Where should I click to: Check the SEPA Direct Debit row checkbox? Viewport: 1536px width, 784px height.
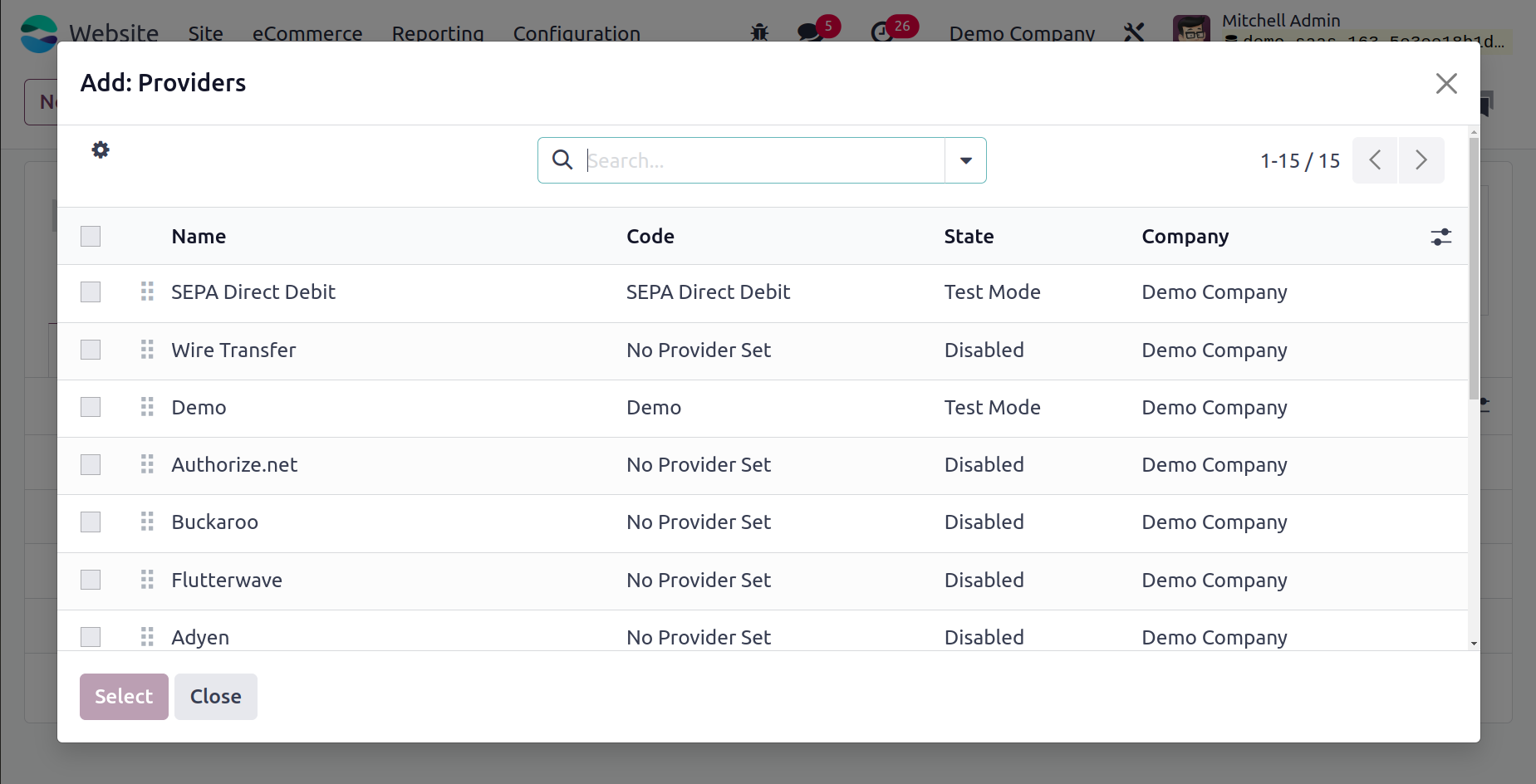point(91,292)
